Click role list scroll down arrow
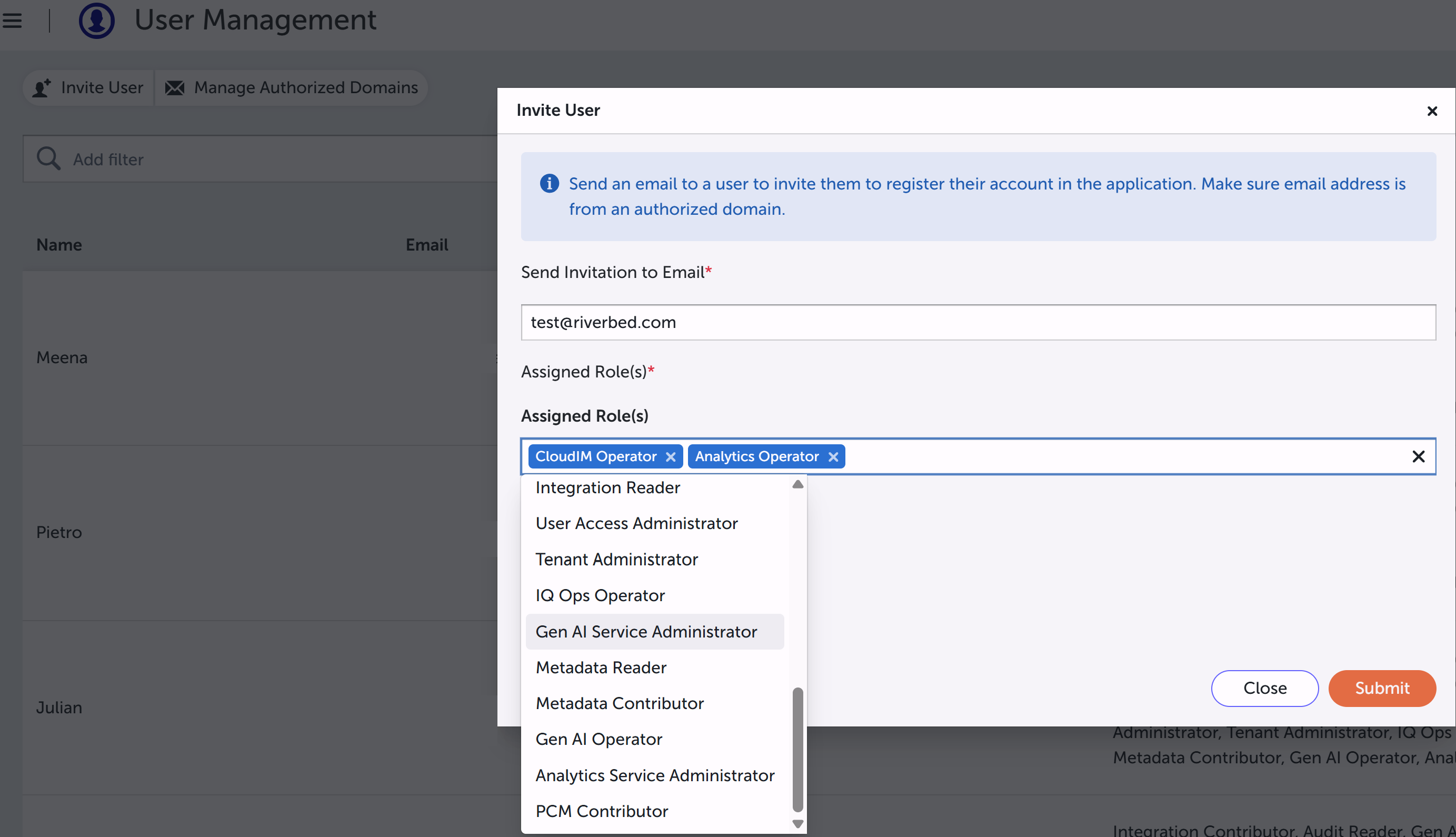This screenshot has height=837, width=1456. (797, 824)
